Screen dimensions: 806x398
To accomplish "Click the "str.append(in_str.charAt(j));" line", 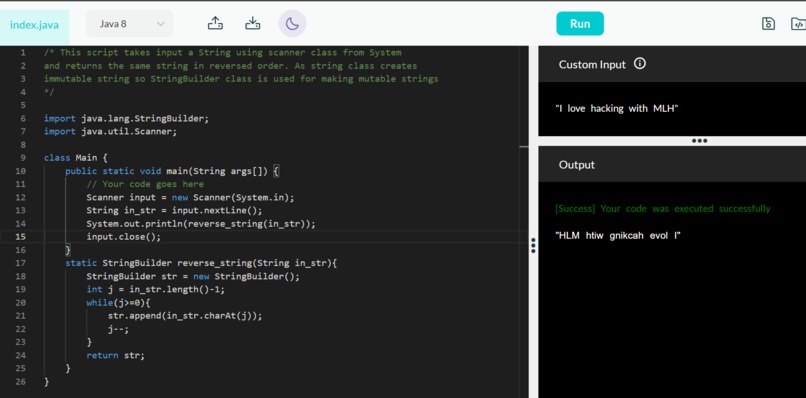I will point(185,316).
